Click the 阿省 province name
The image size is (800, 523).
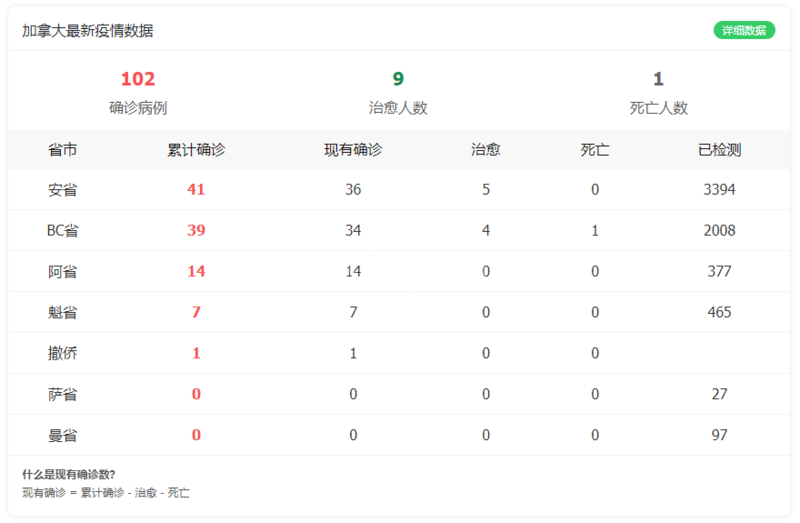click(x=62, y=272)
